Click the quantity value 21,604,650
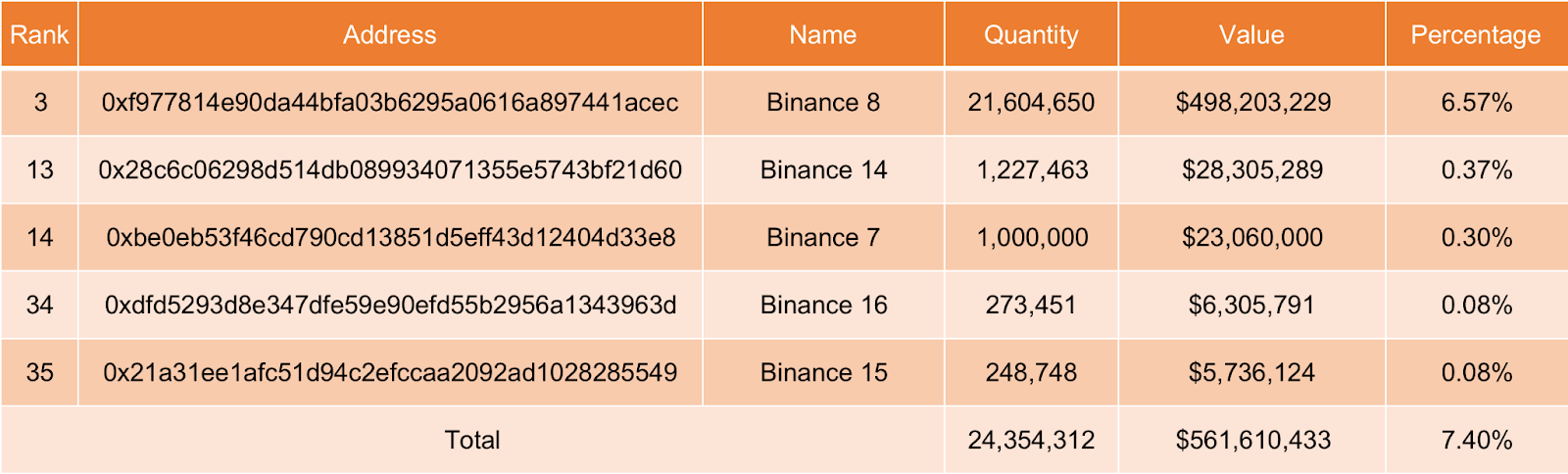Screen dimensions: 1568x474 (1031, 103)
